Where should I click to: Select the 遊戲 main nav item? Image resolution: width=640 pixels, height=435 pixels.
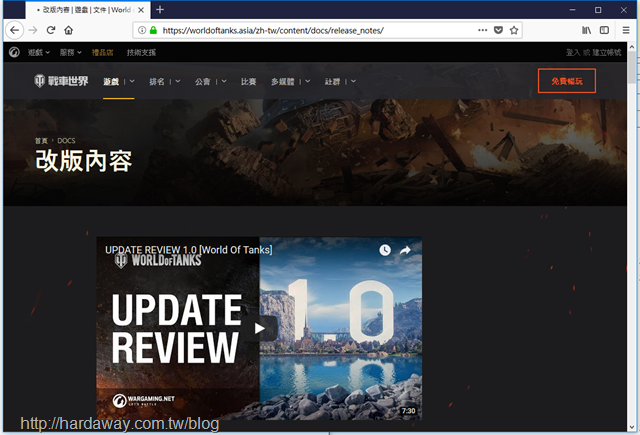111,82
